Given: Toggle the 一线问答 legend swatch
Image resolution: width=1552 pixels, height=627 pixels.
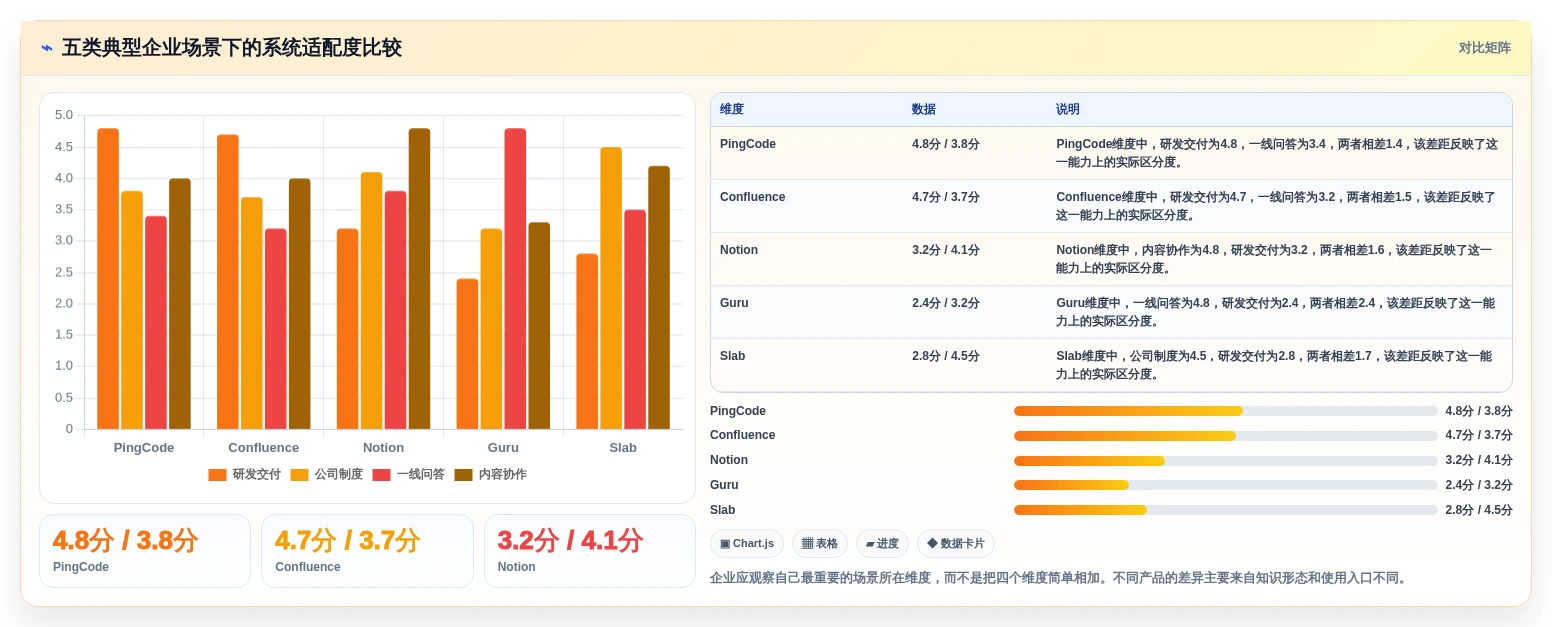Looking at the screenshot, I should (x=381, y=475).
